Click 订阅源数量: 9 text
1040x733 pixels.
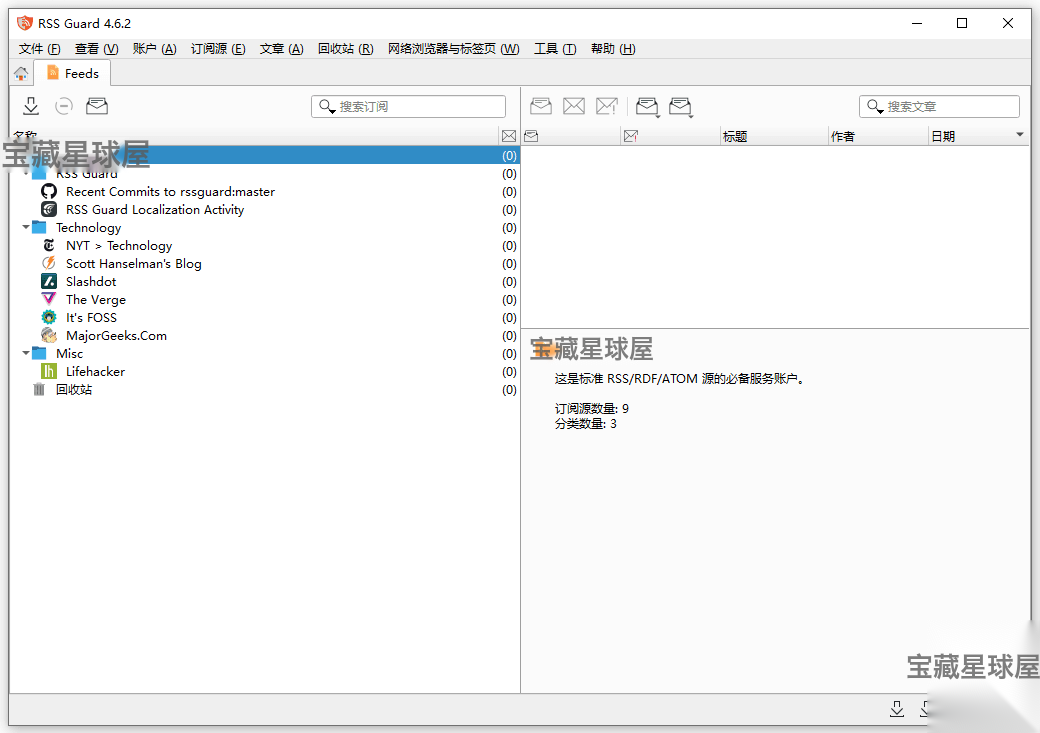pos(592,409)
